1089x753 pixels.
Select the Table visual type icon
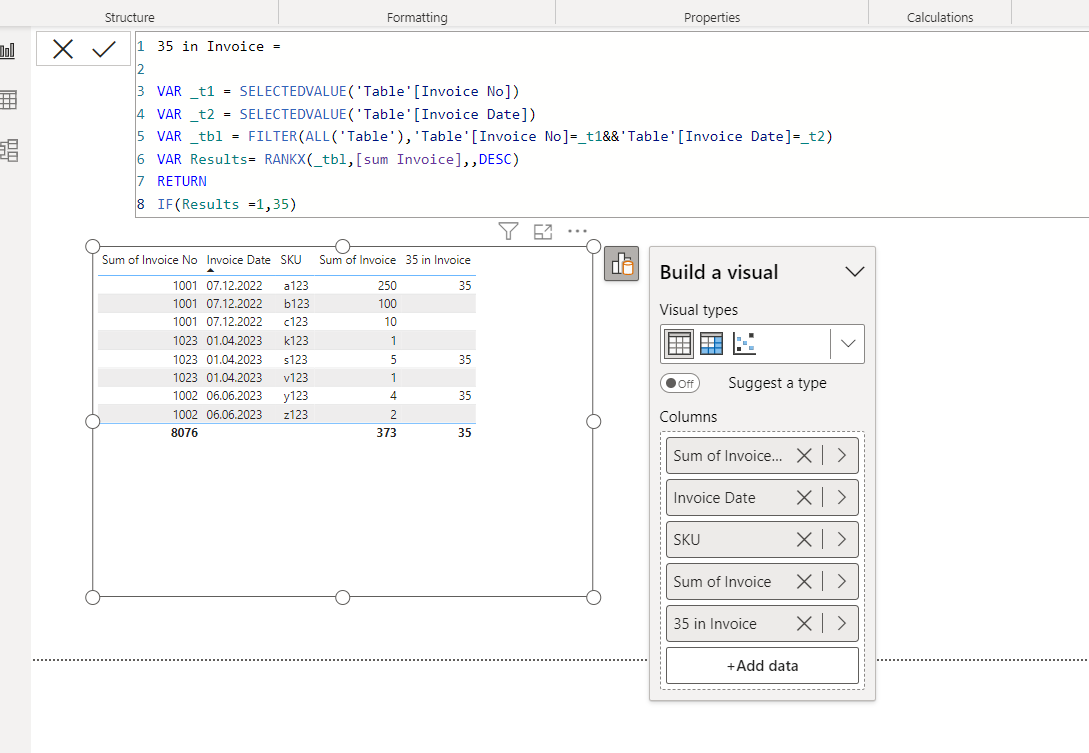pos(679,343)
